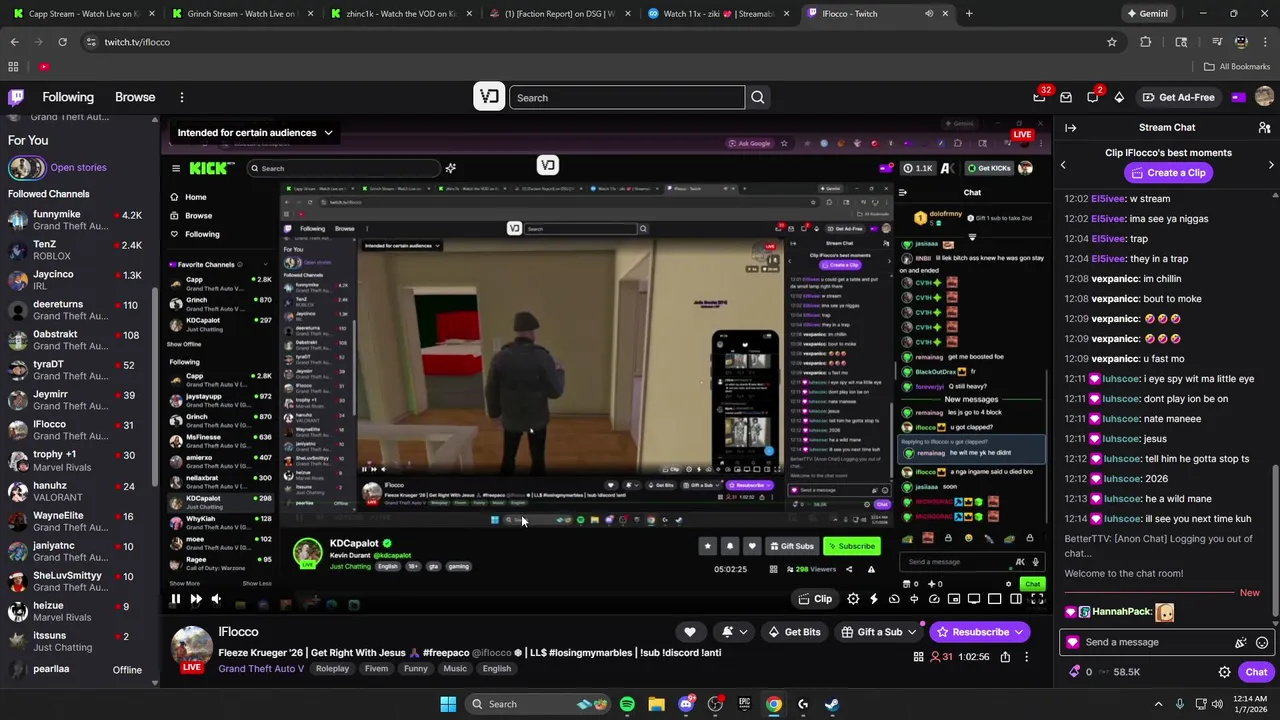Expand the Gift a Sub arrow
1280x720 pixels.
pyautogui.click(x=910, y=632)
